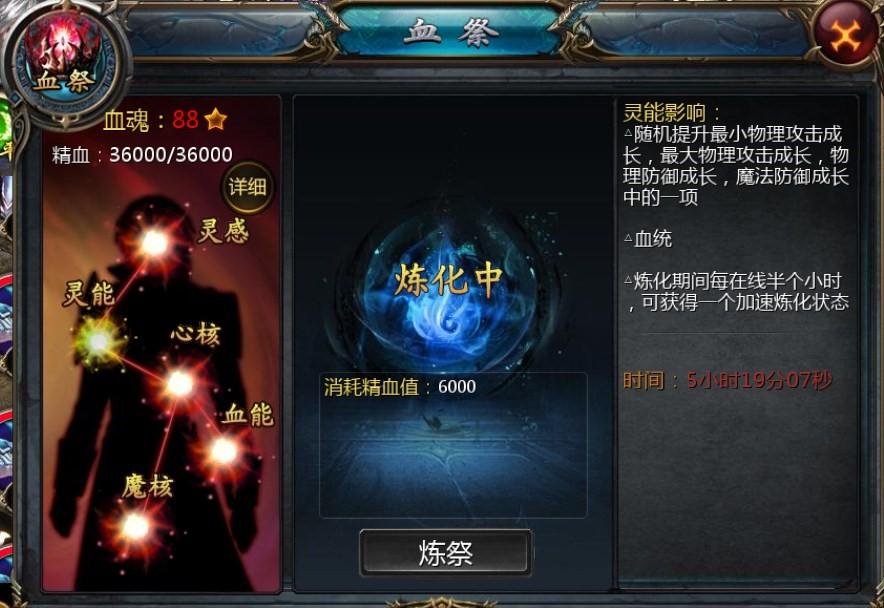Image resolution: width=884 pixels, height=608 pixels.
Task: Click the 灵感 glowing node on the silhouette
Action: (154, 244)
